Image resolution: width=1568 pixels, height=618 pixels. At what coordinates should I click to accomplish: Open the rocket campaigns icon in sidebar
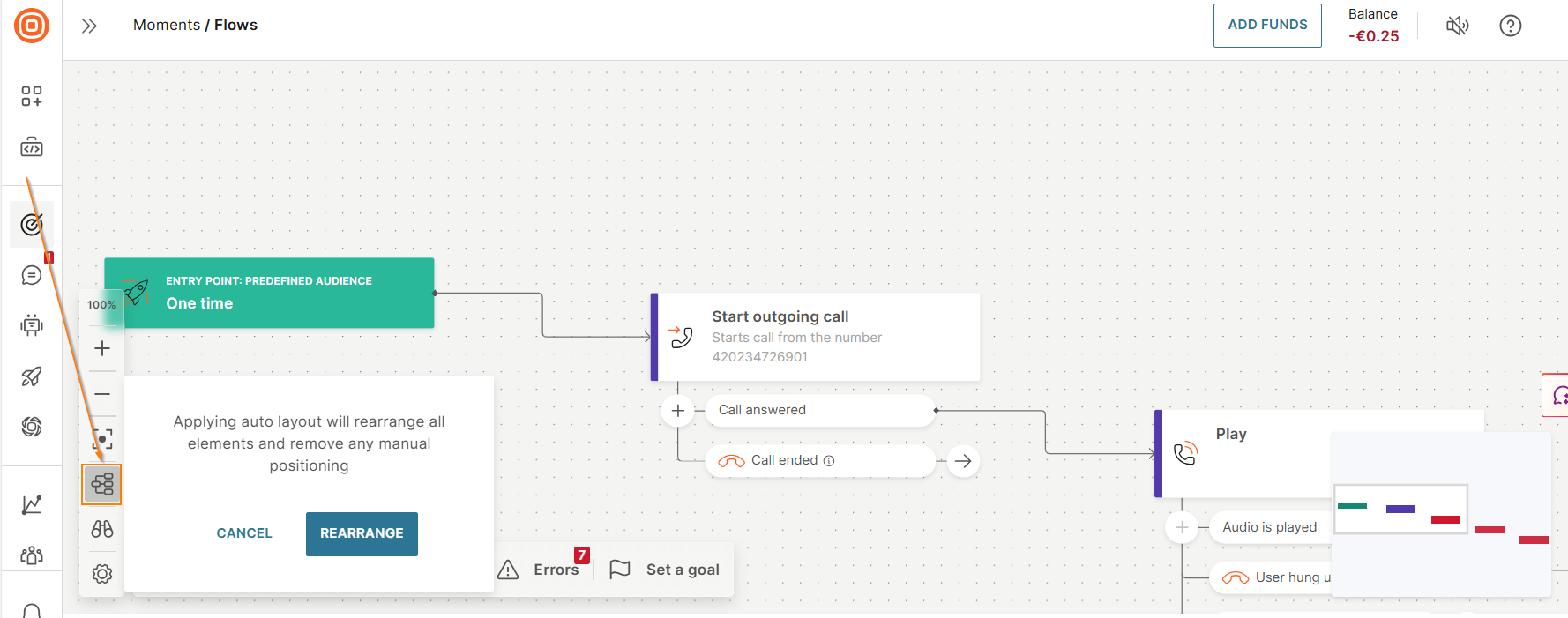point(32,376)
